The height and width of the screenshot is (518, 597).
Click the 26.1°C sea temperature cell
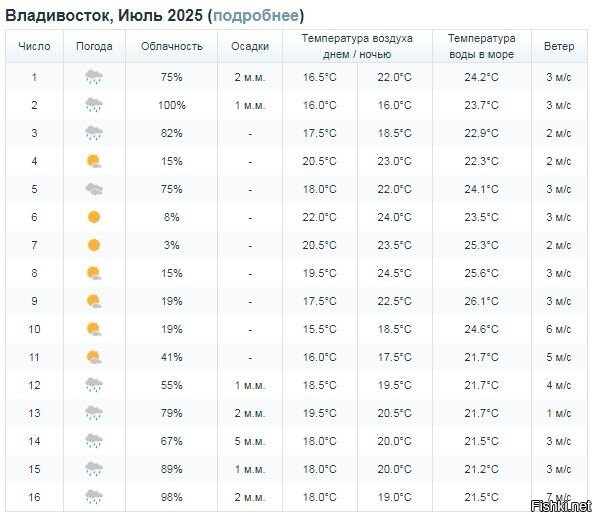coord(481,301)
